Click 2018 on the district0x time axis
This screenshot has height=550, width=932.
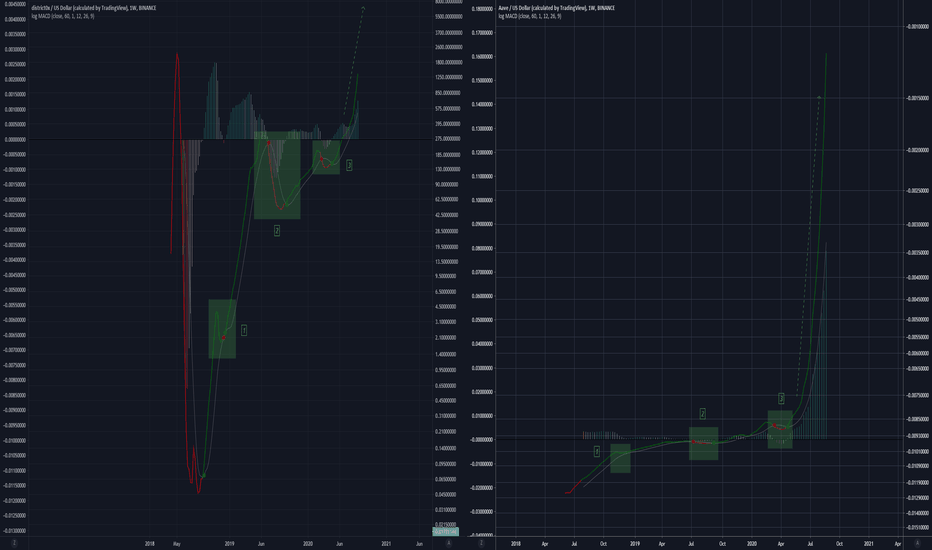click(x=150, y=543)
